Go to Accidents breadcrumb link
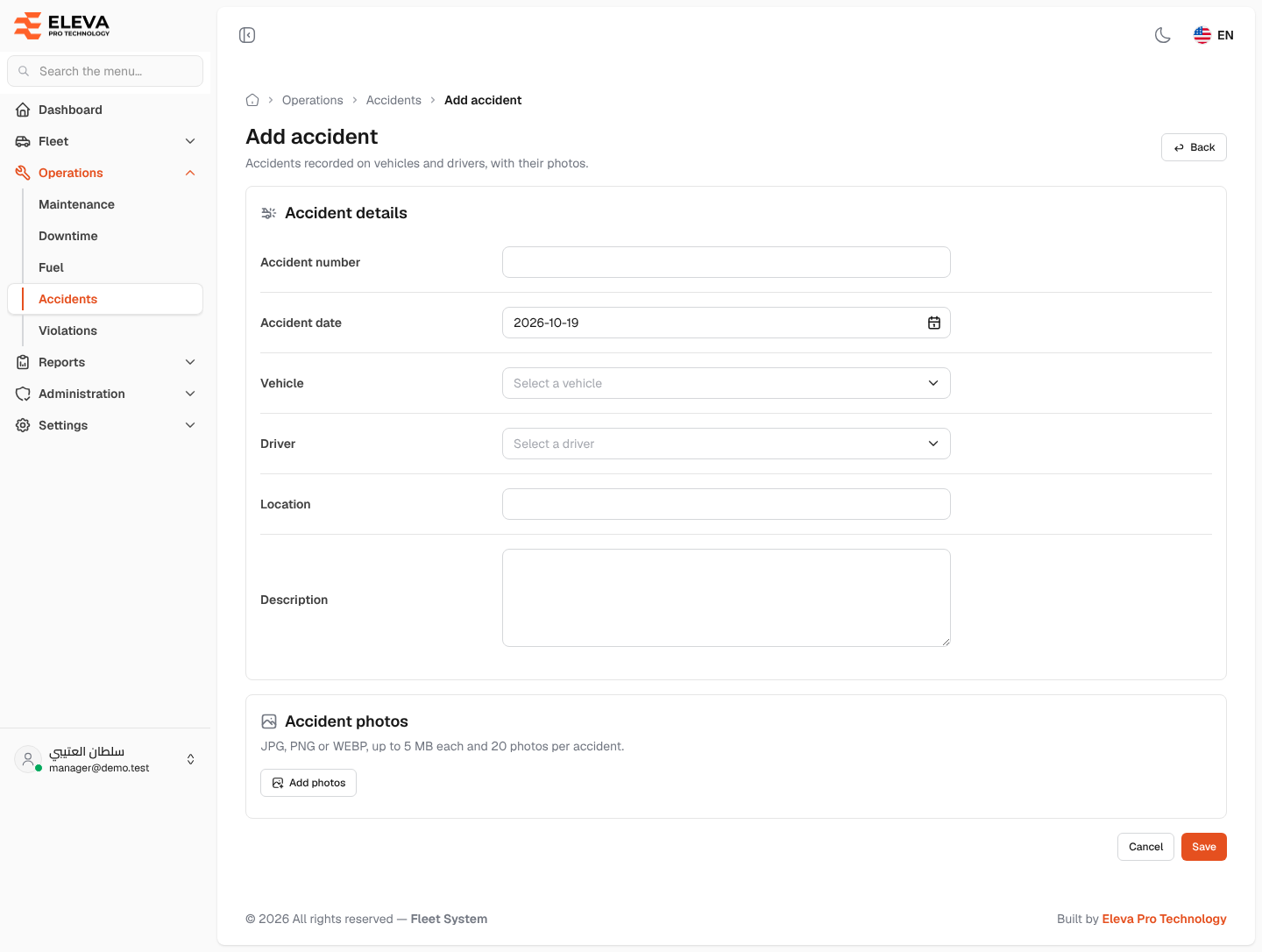 coord(393,100)
